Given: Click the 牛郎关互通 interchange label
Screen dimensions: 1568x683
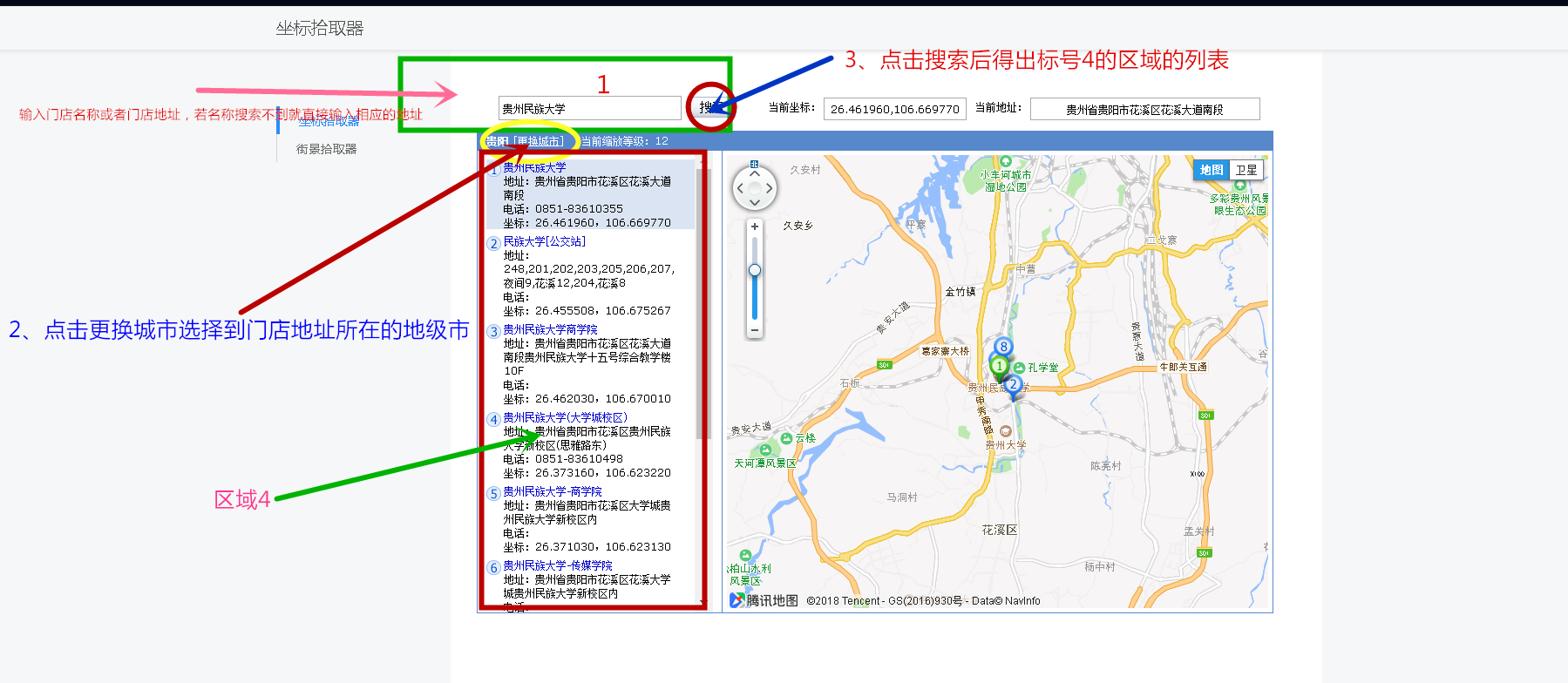Looking at the screenshot, I should (1184, 367).
